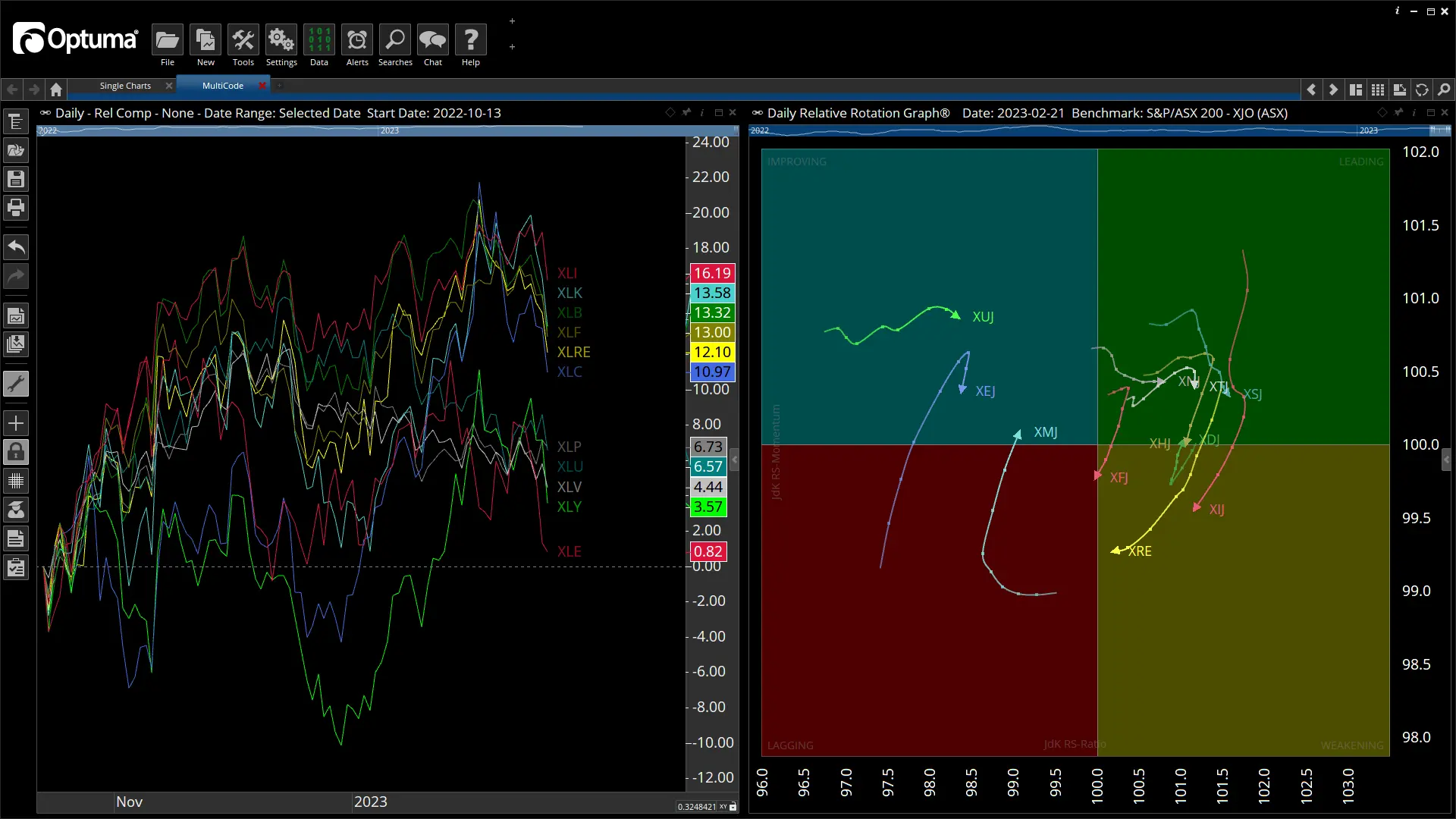Select the wrench tool in left sidebar
The width and height of the screenshot is (1456, 819).
pos(16,384)
